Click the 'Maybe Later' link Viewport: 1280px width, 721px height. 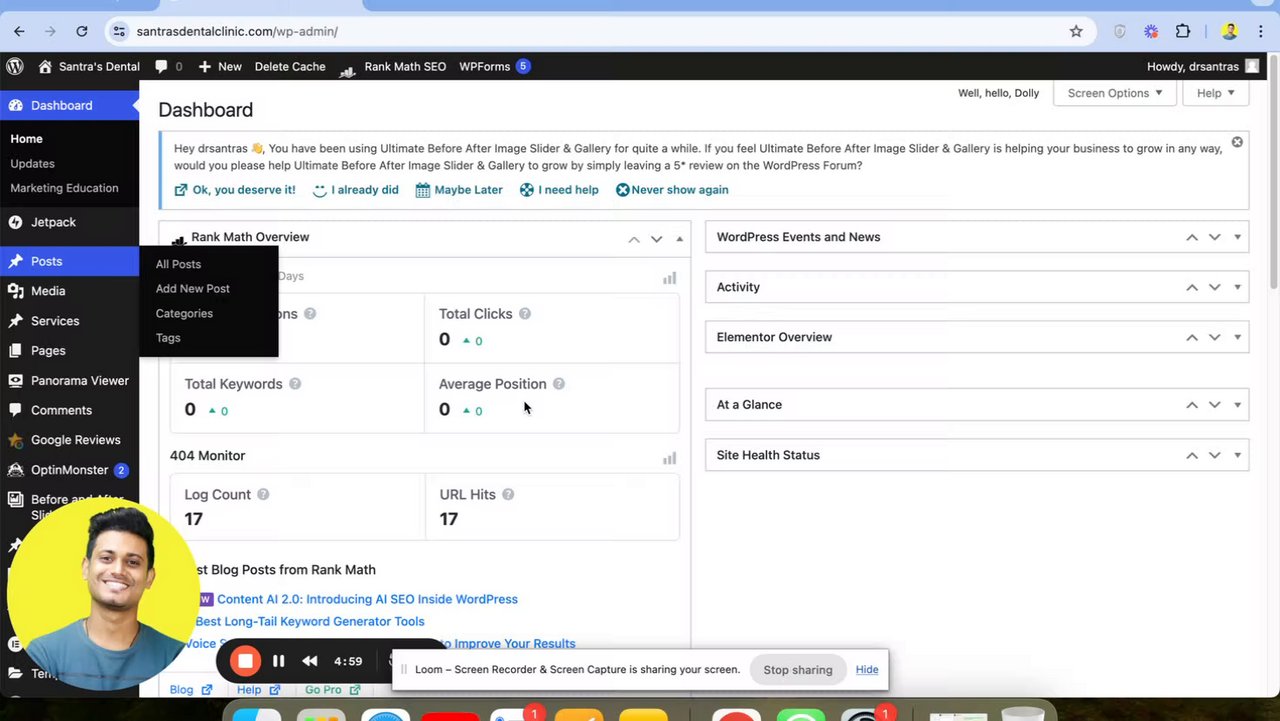459,190
